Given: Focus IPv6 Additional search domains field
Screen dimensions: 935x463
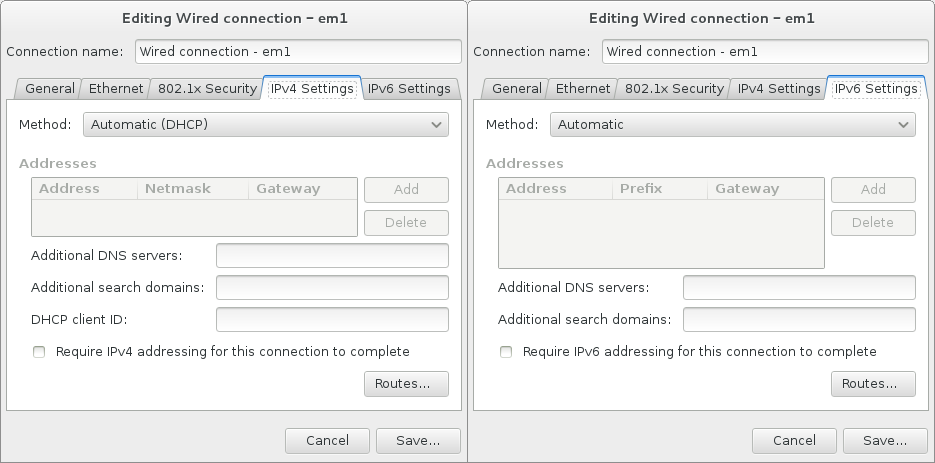Looking at the screenshot, I should click(x=799, y=320).
